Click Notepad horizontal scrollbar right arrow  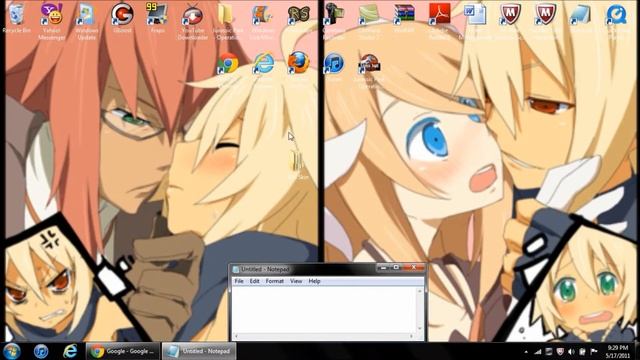(x=411, y=336)
